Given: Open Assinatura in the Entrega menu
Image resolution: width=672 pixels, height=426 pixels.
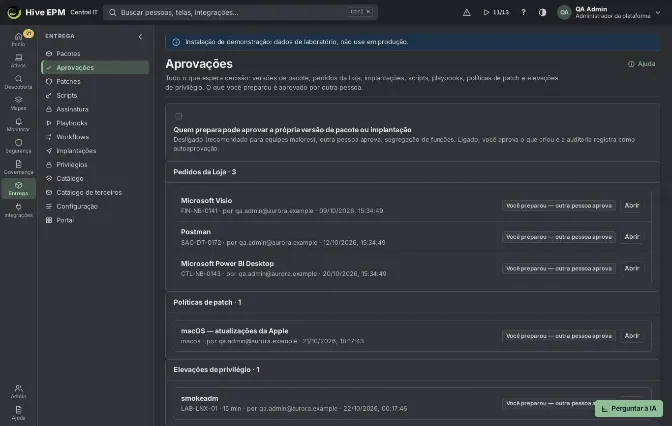Looking at the screenshot, I should tap(95, 109).
